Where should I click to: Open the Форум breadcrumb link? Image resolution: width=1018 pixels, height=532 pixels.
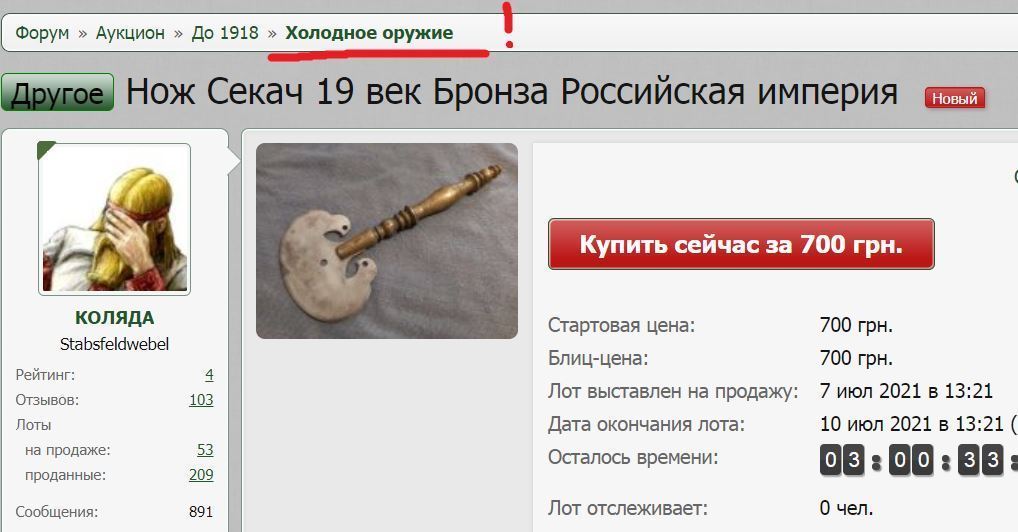point(42,32)
